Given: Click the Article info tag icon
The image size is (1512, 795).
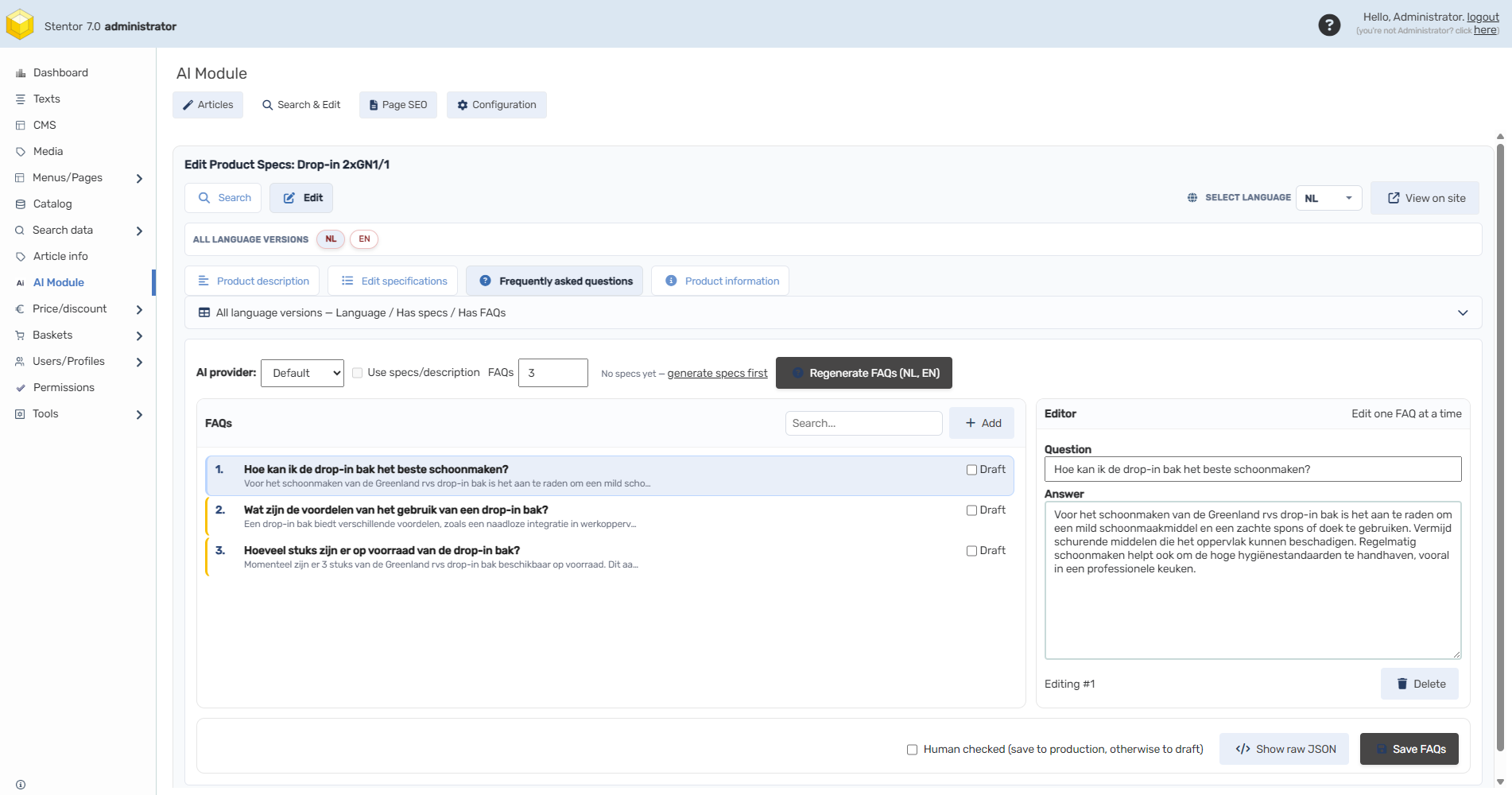Looking at the screenshot, I should tap(21, 257).
